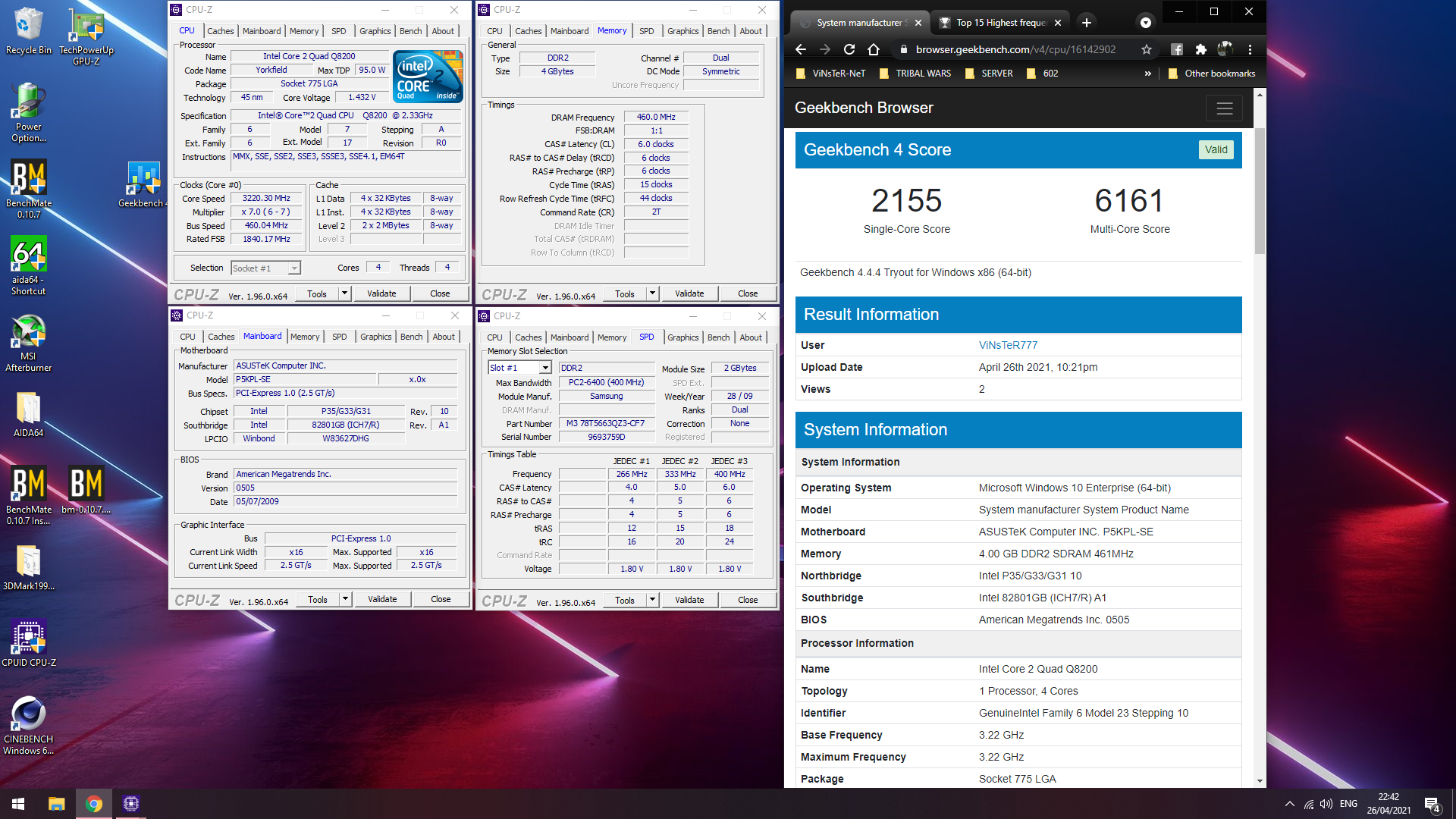This screenshot has width=1456, height=819.
Task: Expand Tools dropdown arrow in Mainboard tab window
Action: (345, 599)
